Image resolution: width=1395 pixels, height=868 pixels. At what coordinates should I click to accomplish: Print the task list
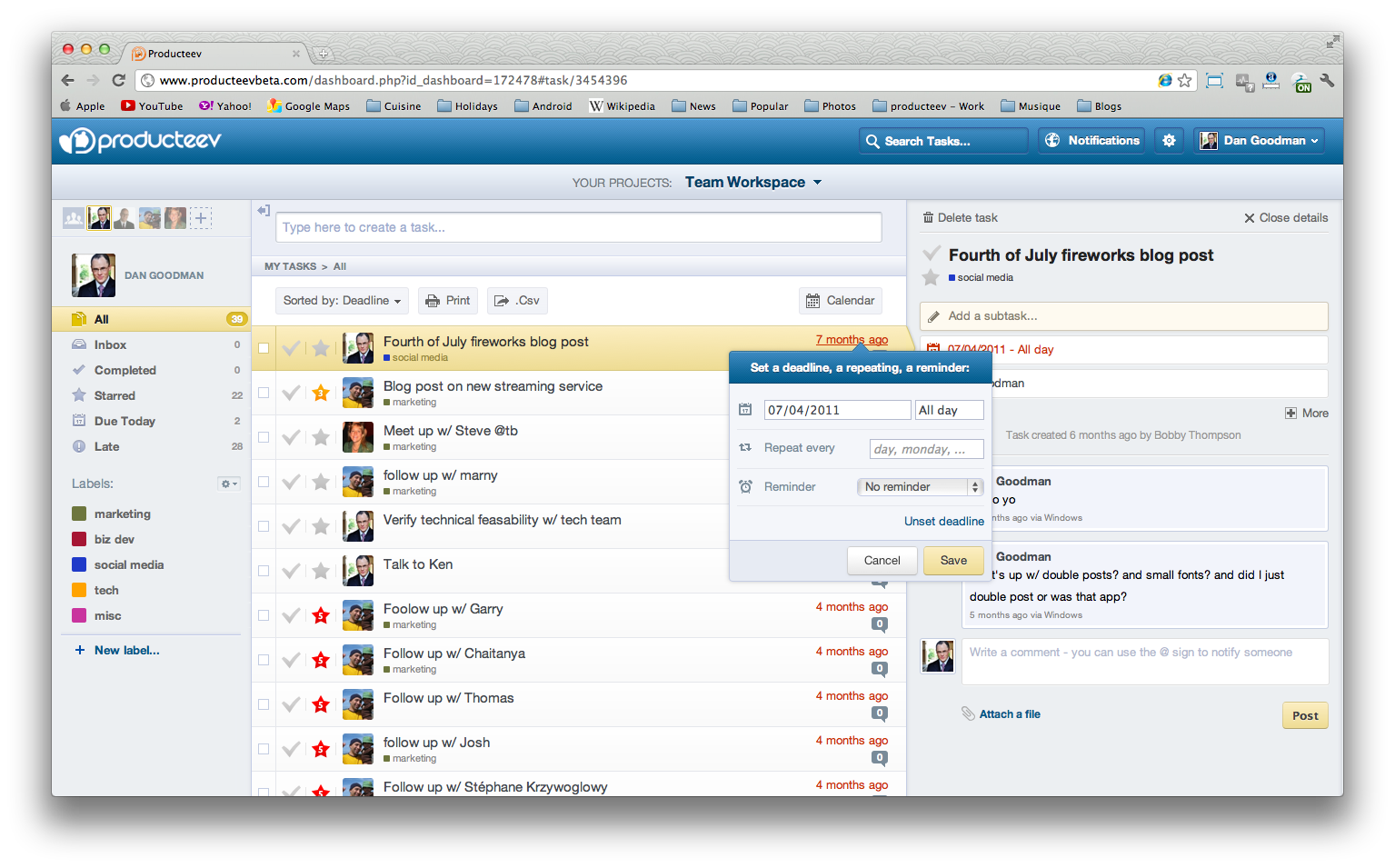pos(447,301)
